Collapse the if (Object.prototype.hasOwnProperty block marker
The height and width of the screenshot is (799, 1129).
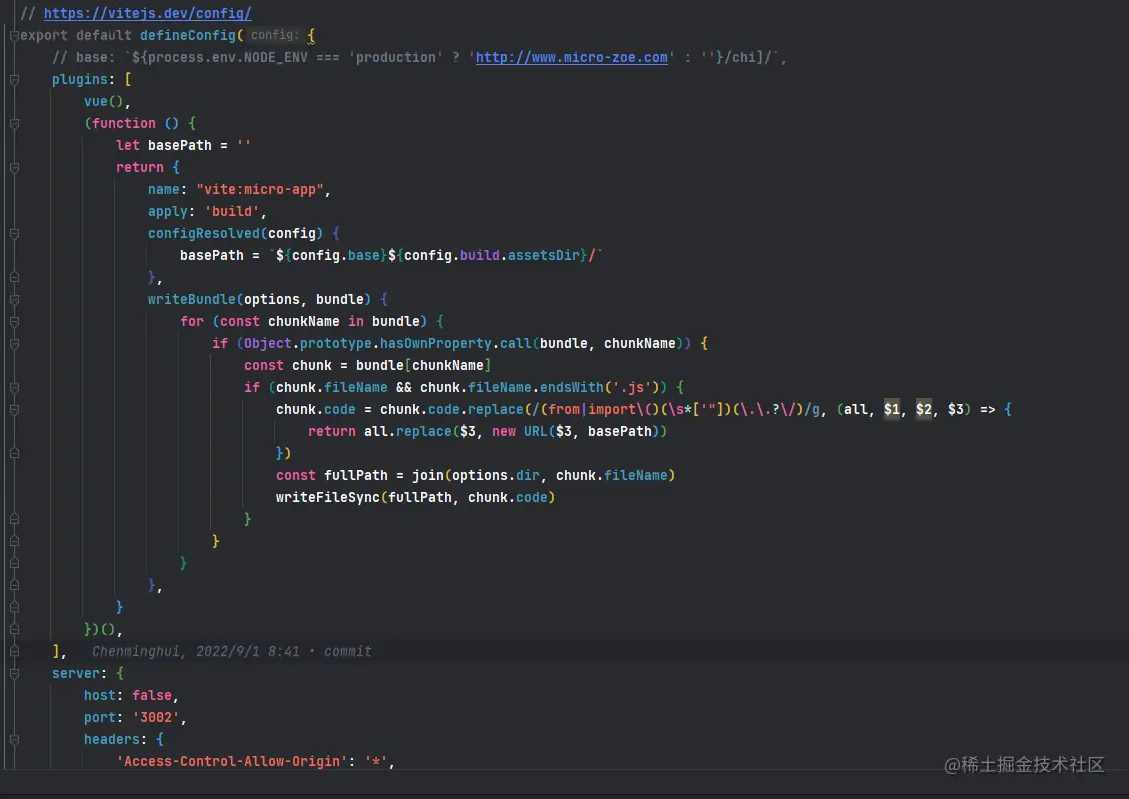(x=14, y=344)
